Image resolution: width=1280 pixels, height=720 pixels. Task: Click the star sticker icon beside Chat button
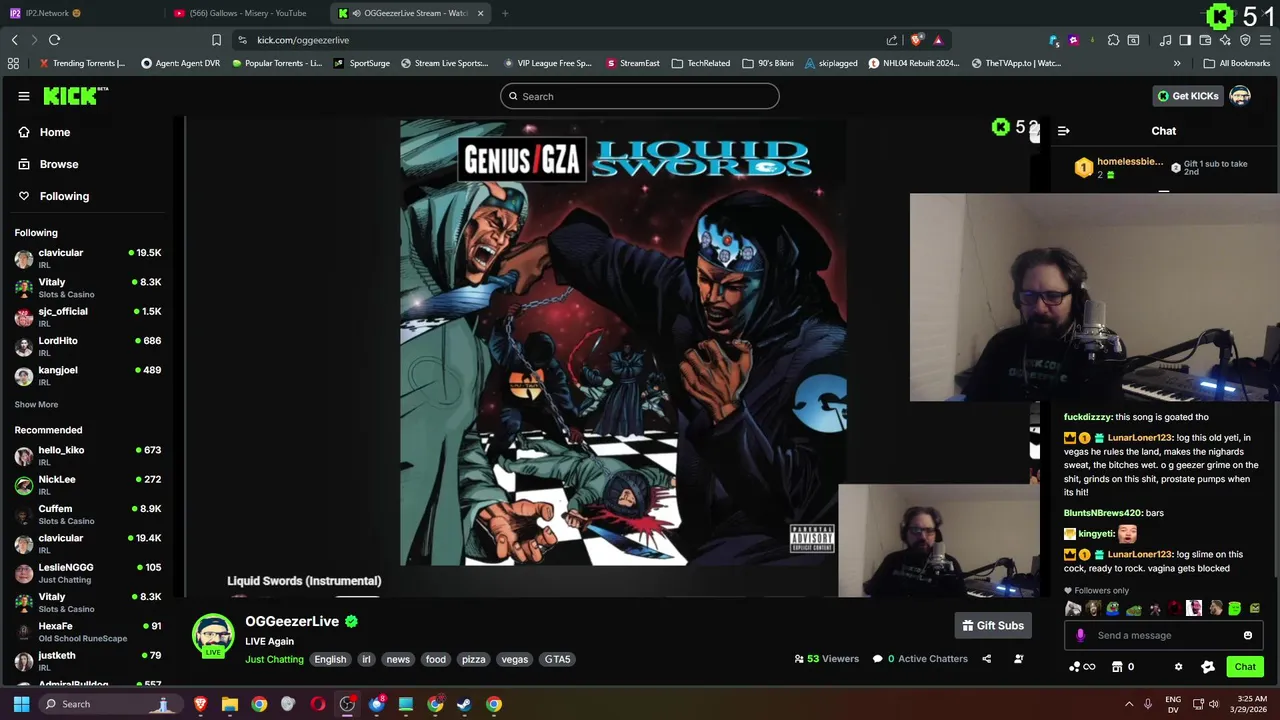tap(1208, 667)
